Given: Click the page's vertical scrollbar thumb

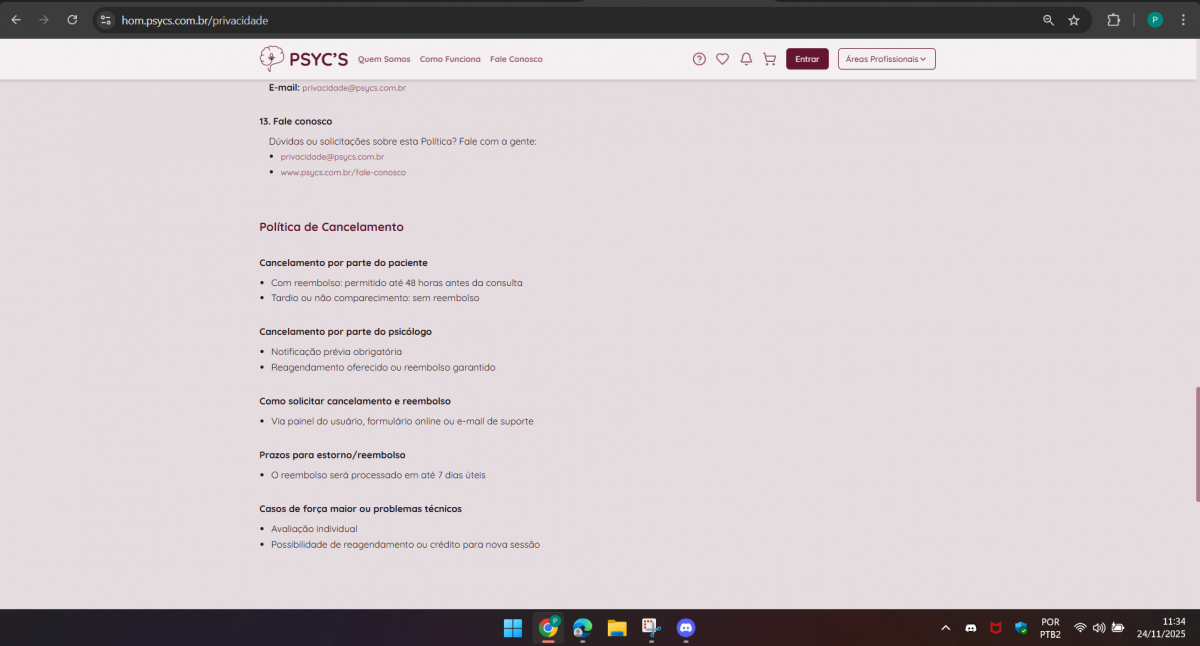Looking at the screenshot, I should click(1196, 443).
